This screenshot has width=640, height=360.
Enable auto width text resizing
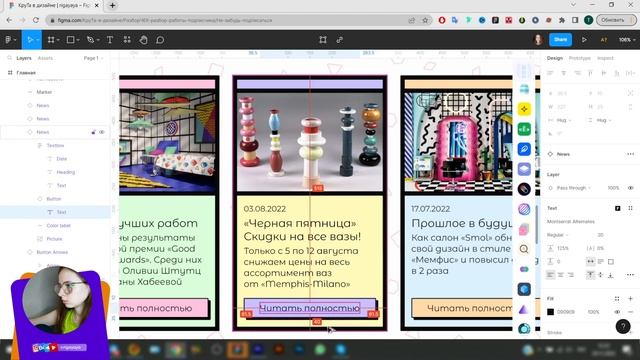tap(591, 262)
